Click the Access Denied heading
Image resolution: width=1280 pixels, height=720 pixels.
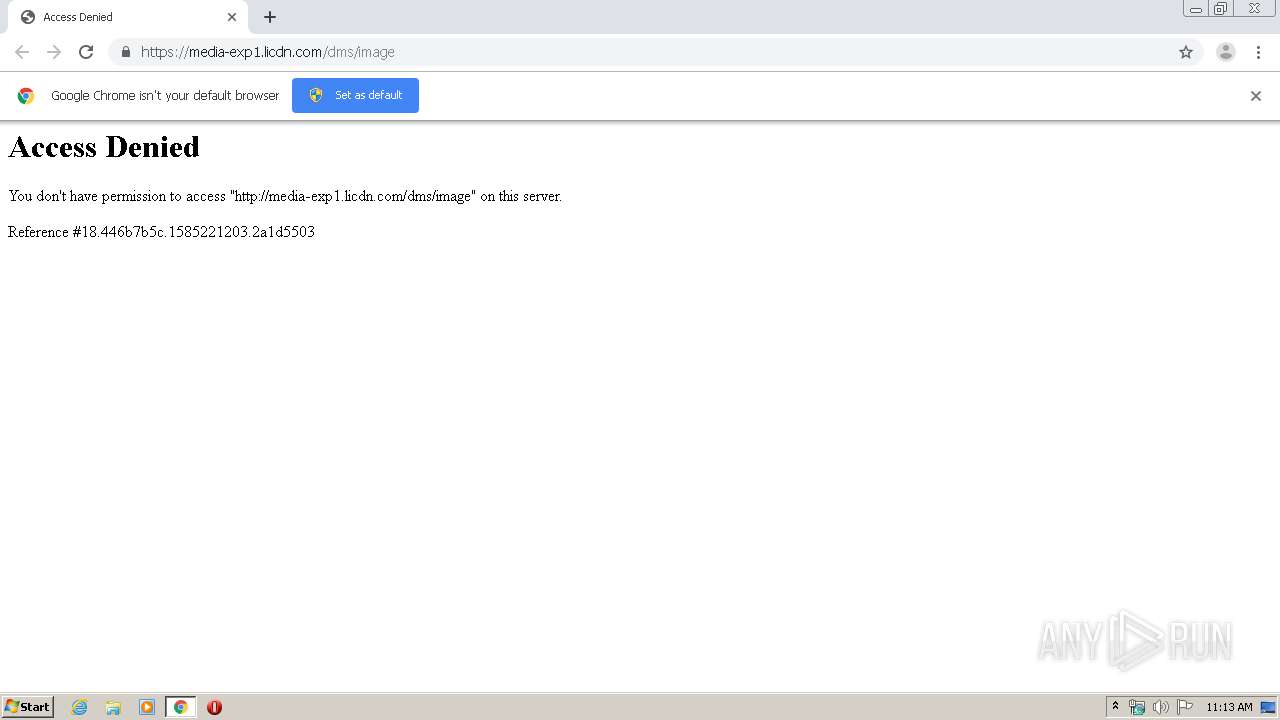(104, 147)
